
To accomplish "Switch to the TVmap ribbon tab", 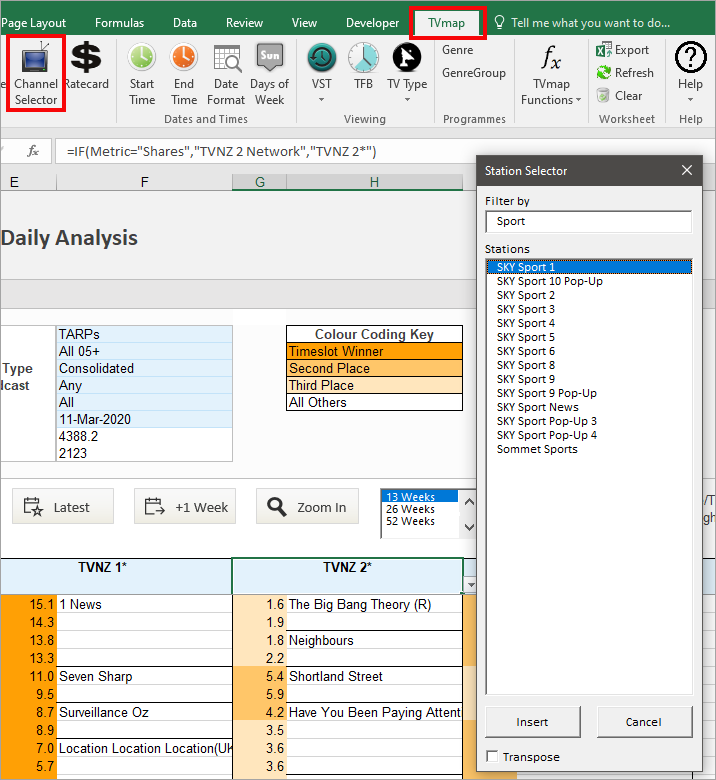I will point(446,23).
